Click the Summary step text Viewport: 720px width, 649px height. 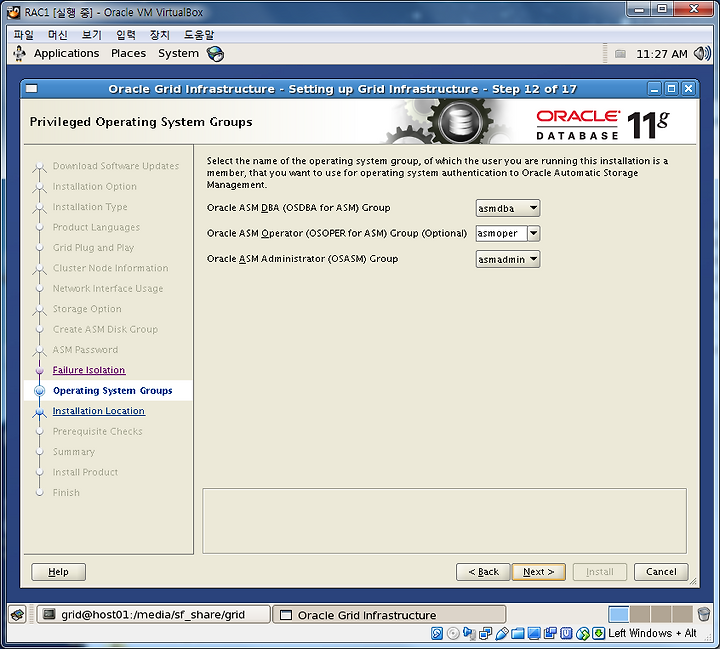pyautogui.click(x=74, y=452)
